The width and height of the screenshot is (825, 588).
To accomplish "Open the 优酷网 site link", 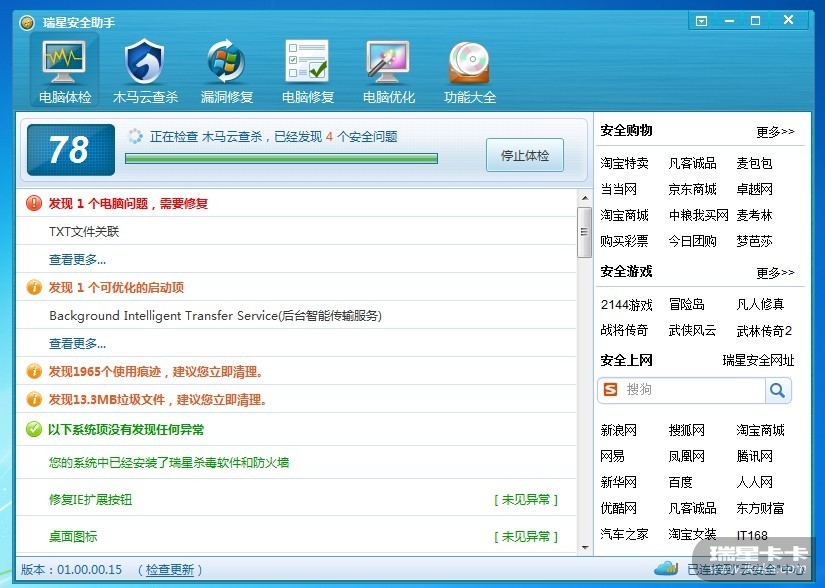I will 618,508.
